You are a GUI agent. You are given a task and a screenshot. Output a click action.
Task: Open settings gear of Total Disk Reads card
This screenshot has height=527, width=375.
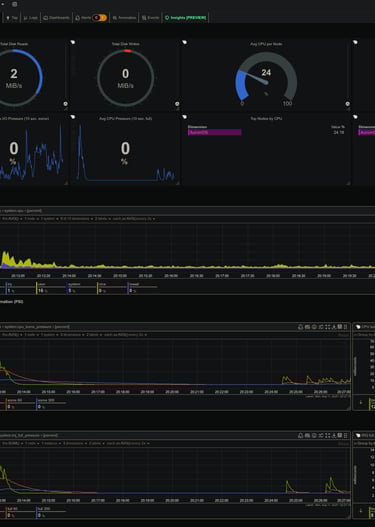point(66,104)
